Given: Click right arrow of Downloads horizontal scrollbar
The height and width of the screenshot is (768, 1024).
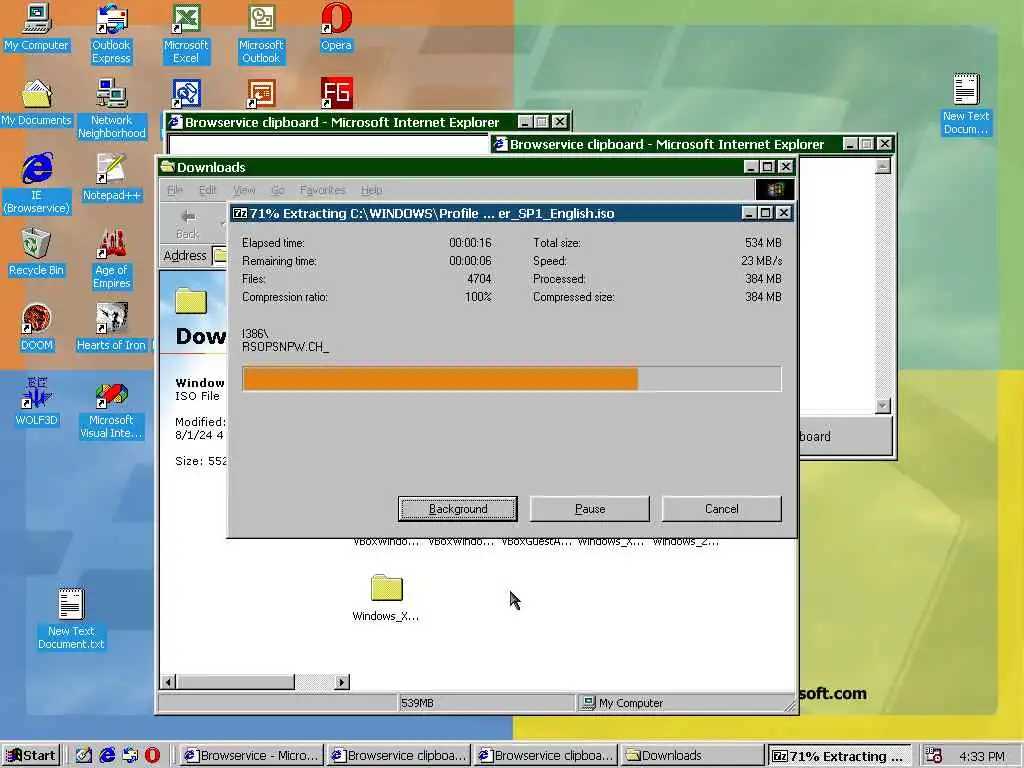Looking at the screenshot, I should (x=342, y=682).
